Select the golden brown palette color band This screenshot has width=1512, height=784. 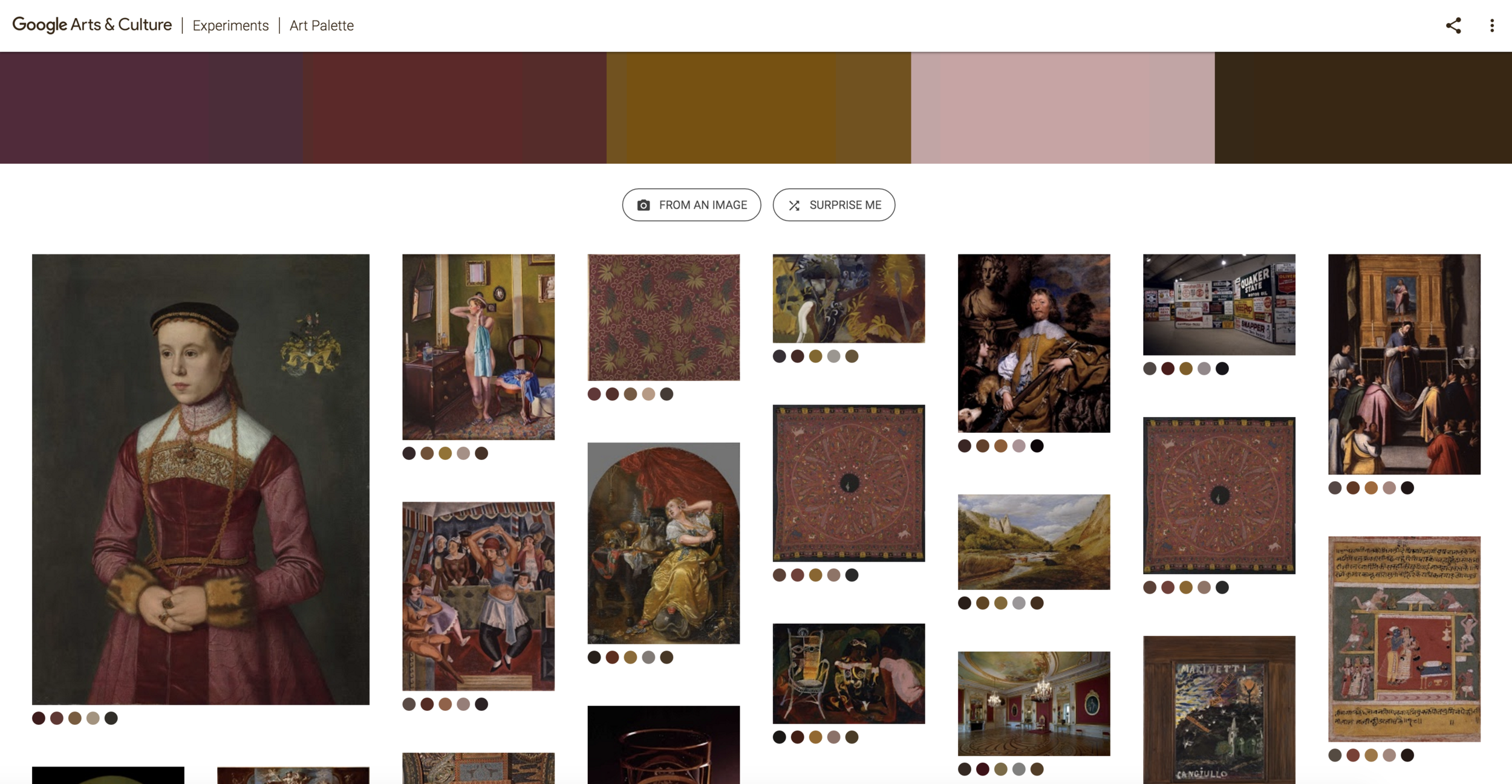[759, 108]
